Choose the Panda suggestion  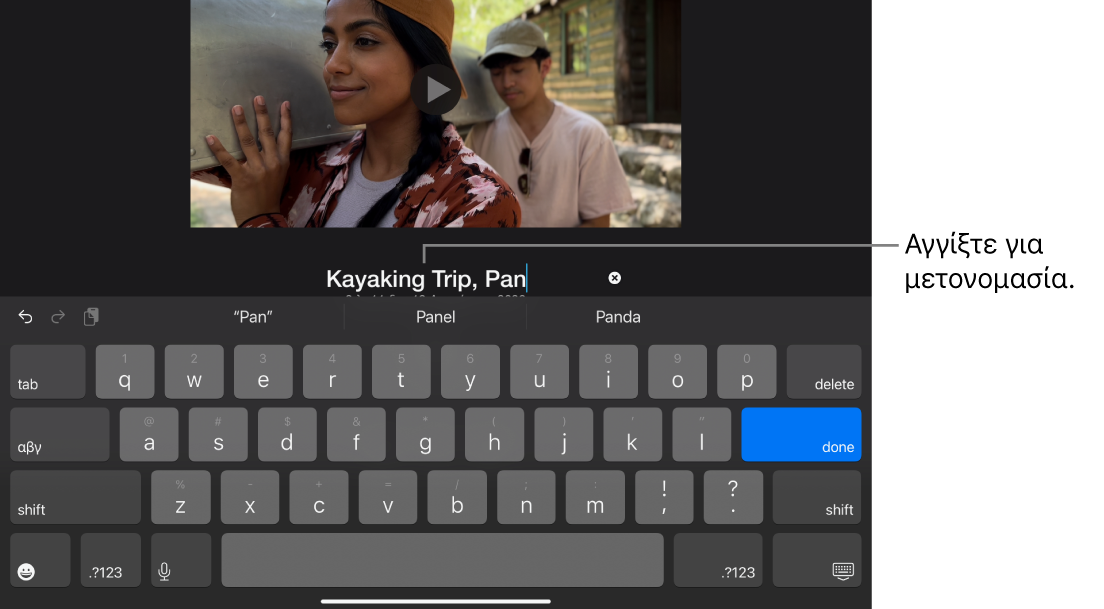click(x=617, y=317)
